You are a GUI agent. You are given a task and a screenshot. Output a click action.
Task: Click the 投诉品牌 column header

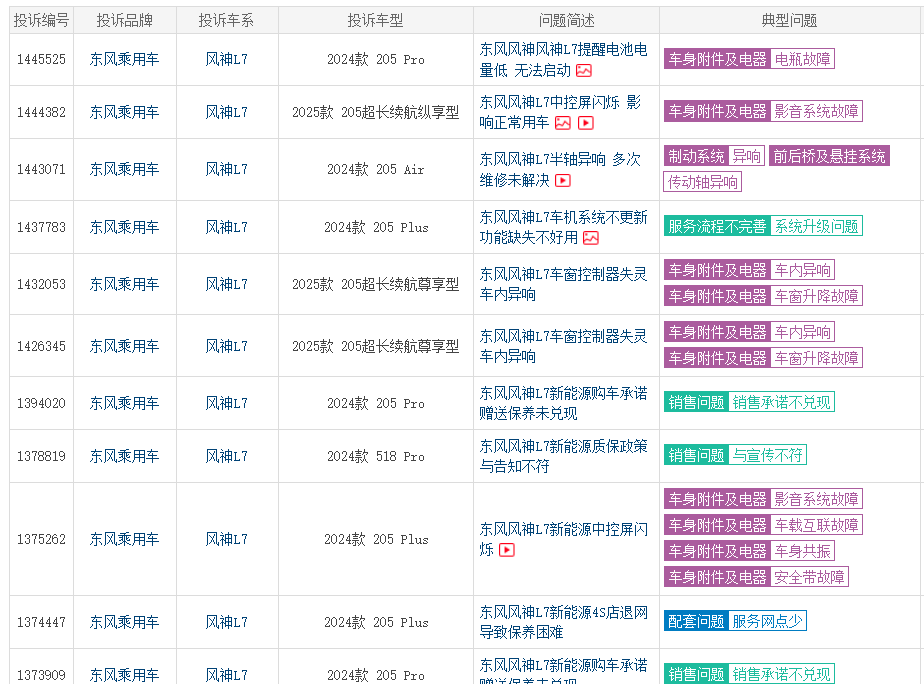click(x=124, y=21)
